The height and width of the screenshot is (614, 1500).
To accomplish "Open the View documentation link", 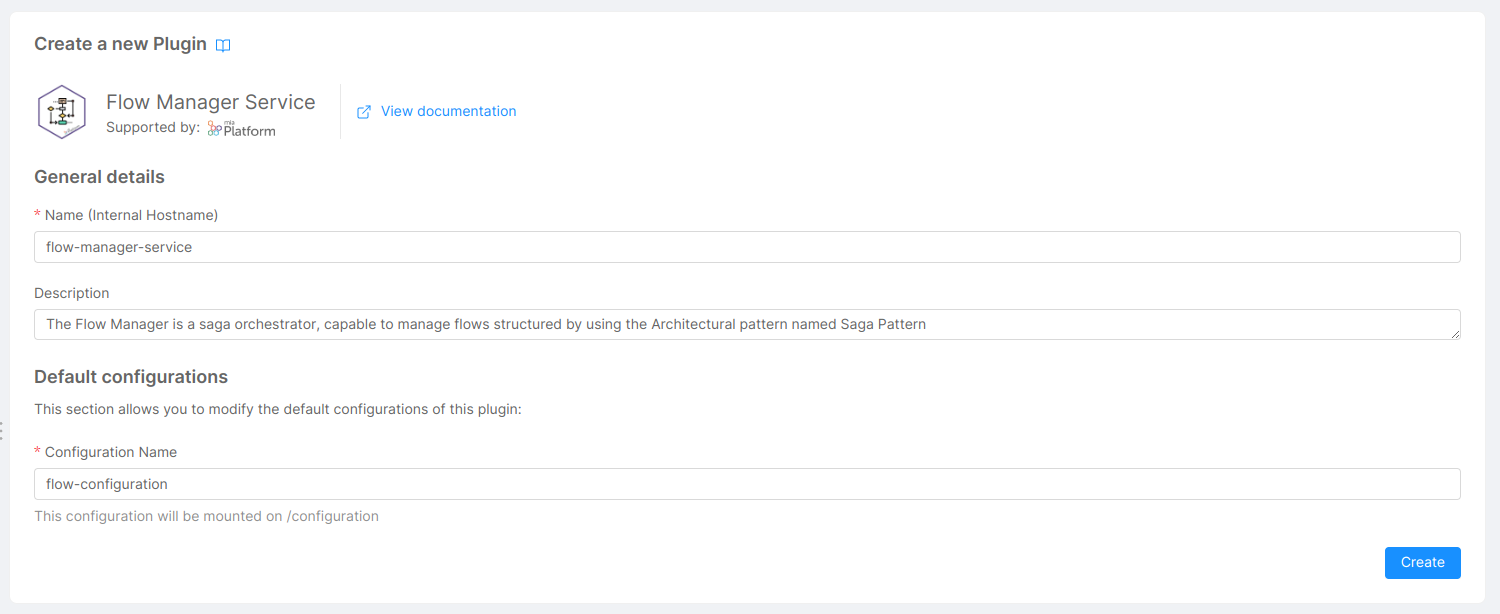I will pyautogui.click(x=448, y=111).
